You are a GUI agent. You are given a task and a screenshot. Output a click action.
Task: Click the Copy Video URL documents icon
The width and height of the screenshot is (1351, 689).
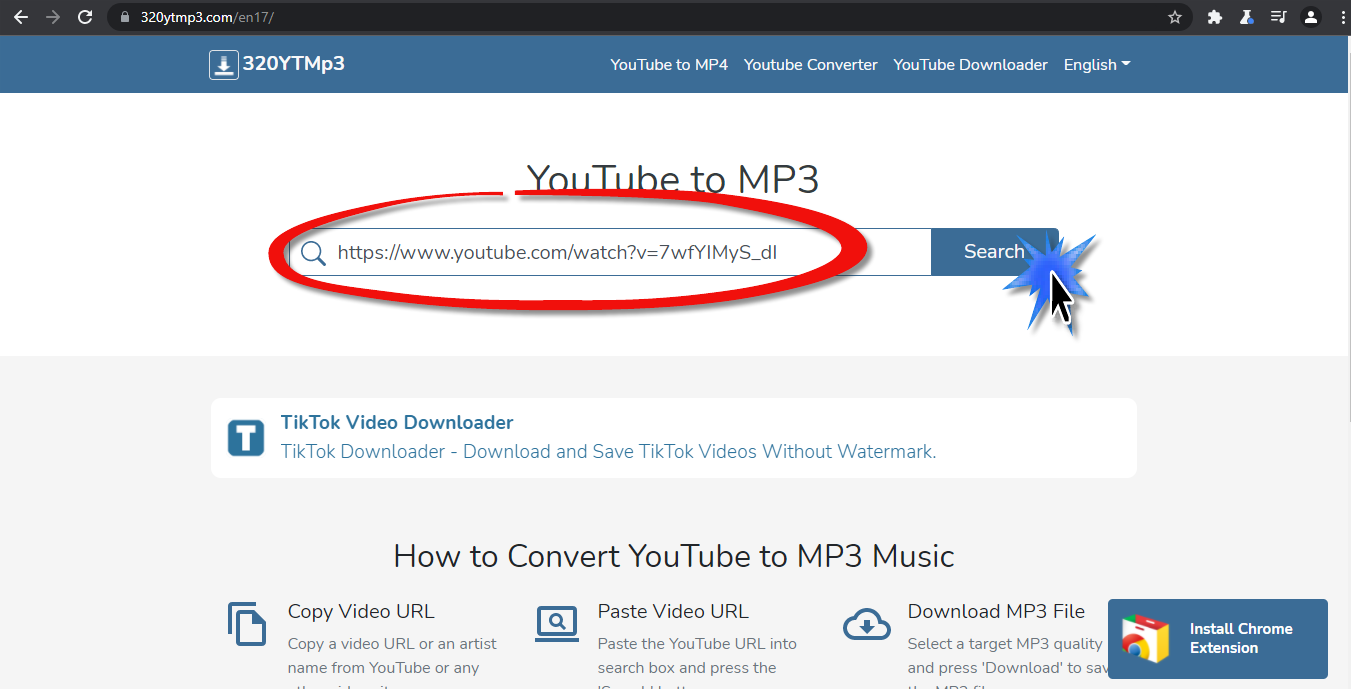pos(247,624)
